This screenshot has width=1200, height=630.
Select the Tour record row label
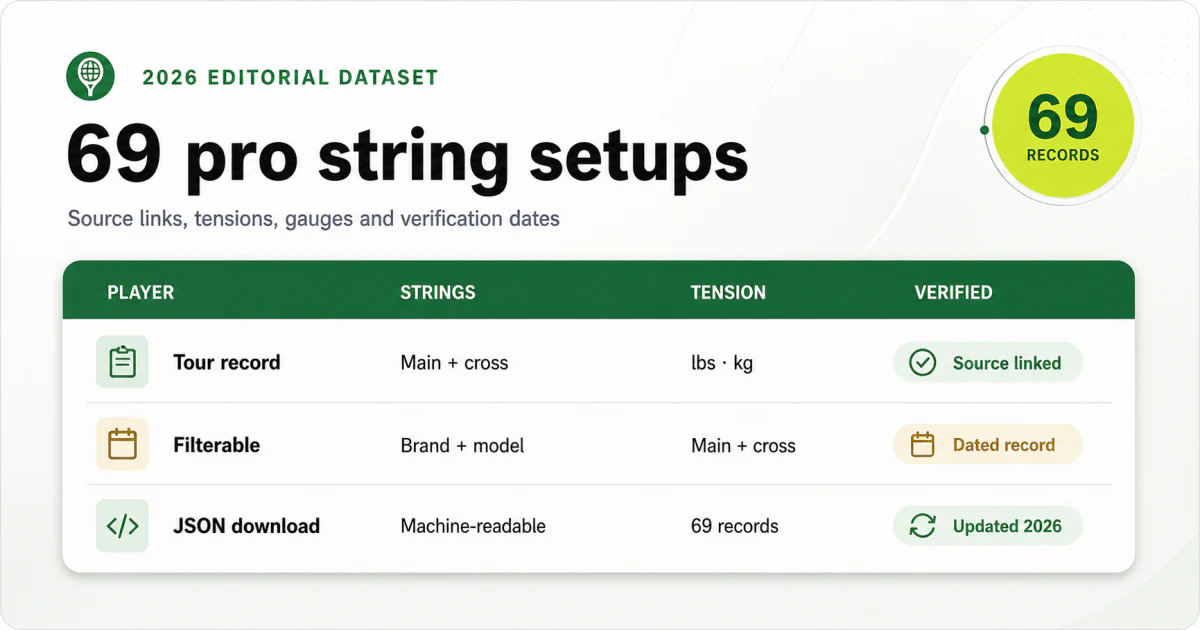(227, 362)
